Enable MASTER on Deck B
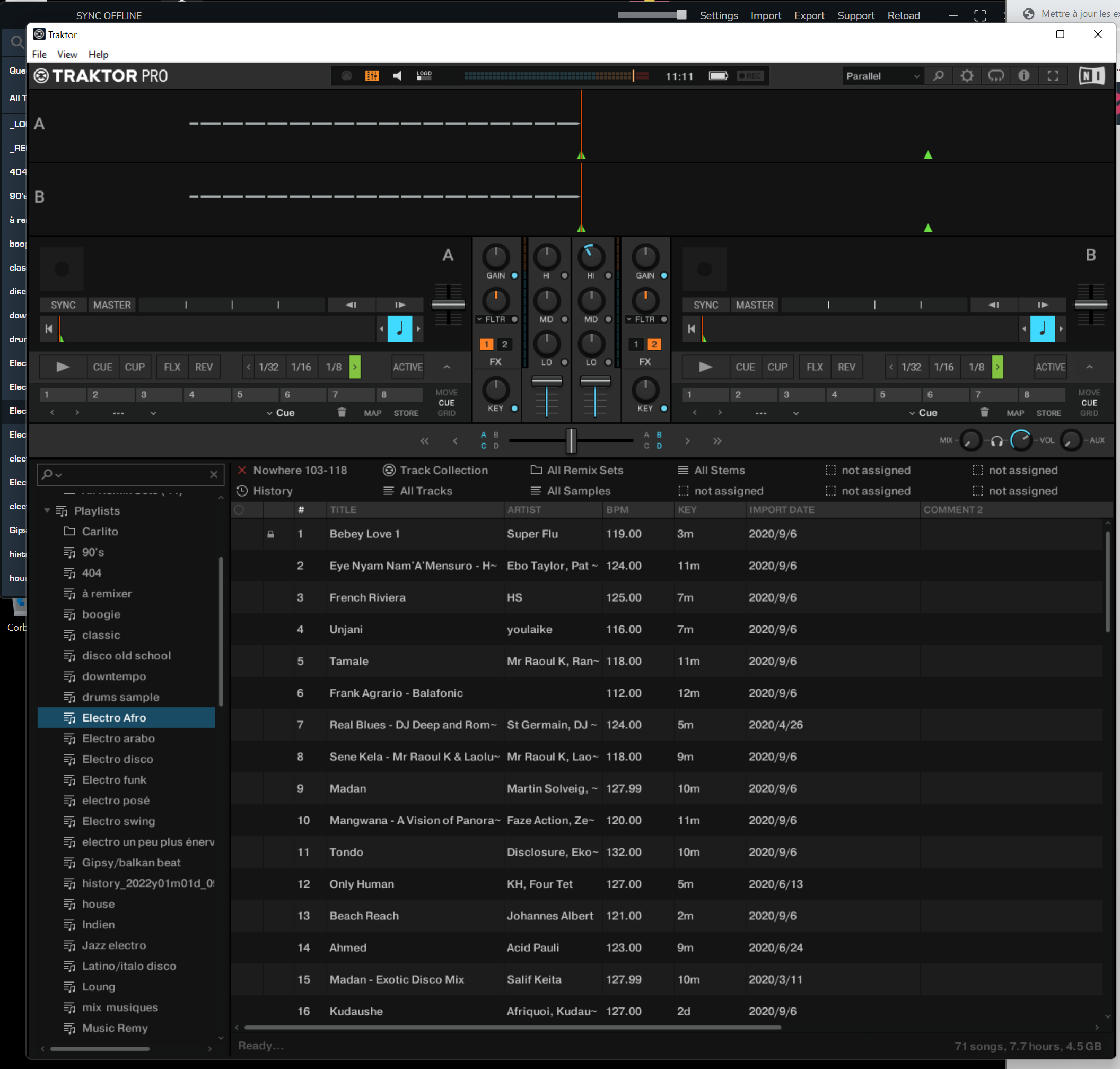 tap(754, 305)
